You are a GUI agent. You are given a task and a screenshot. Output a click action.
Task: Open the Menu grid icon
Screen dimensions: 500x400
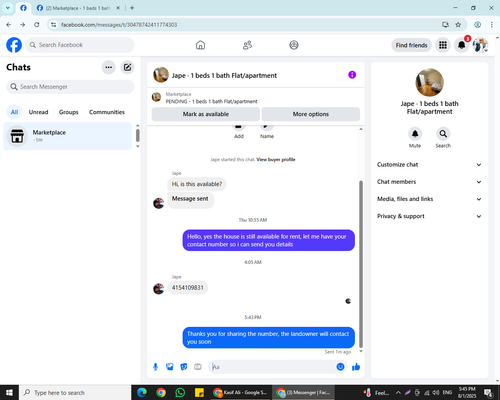pos(443,45)
